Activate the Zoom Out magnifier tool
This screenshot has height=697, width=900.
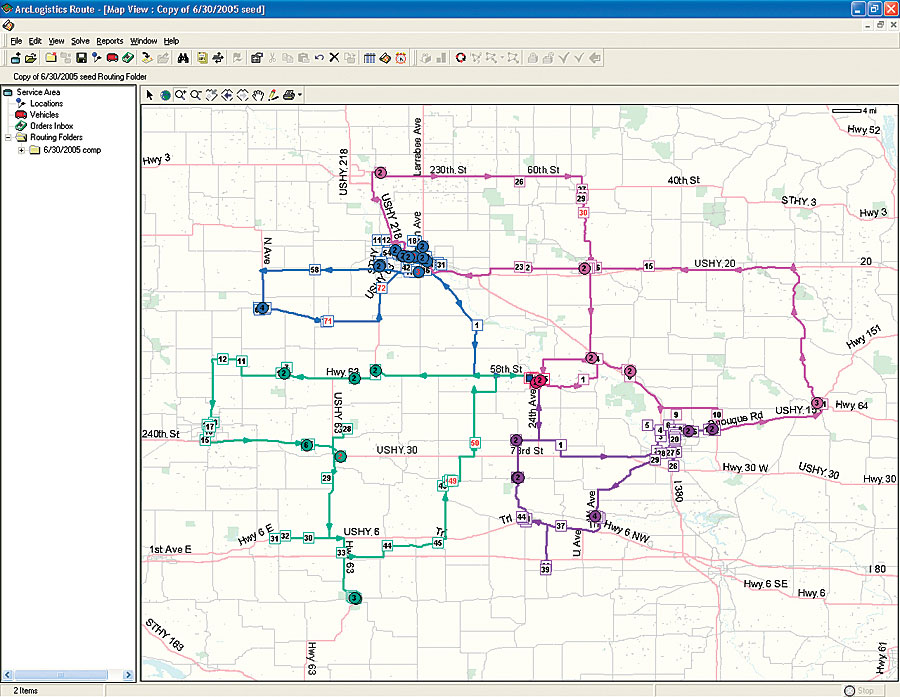click(196, 95)
